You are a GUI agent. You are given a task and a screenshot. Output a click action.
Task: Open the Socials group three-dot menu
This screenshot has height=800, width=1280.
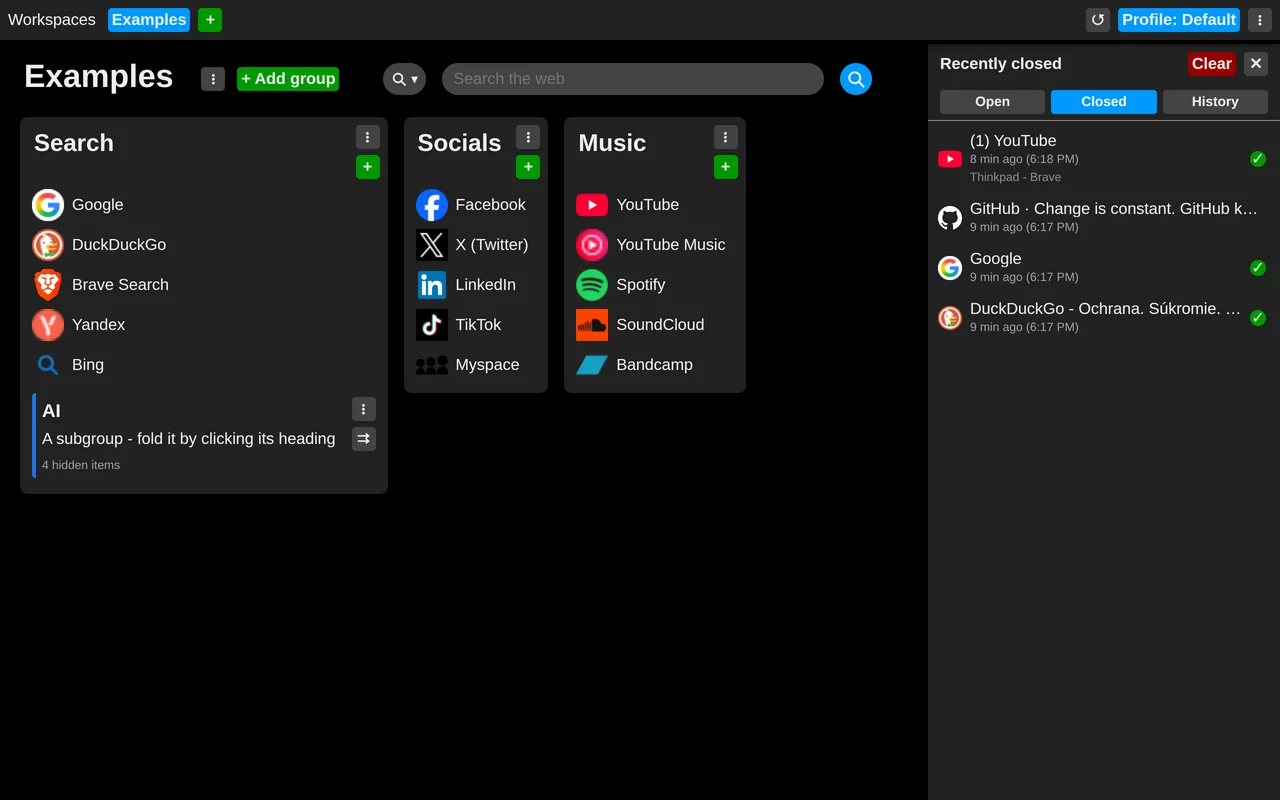tap(528, 137)
